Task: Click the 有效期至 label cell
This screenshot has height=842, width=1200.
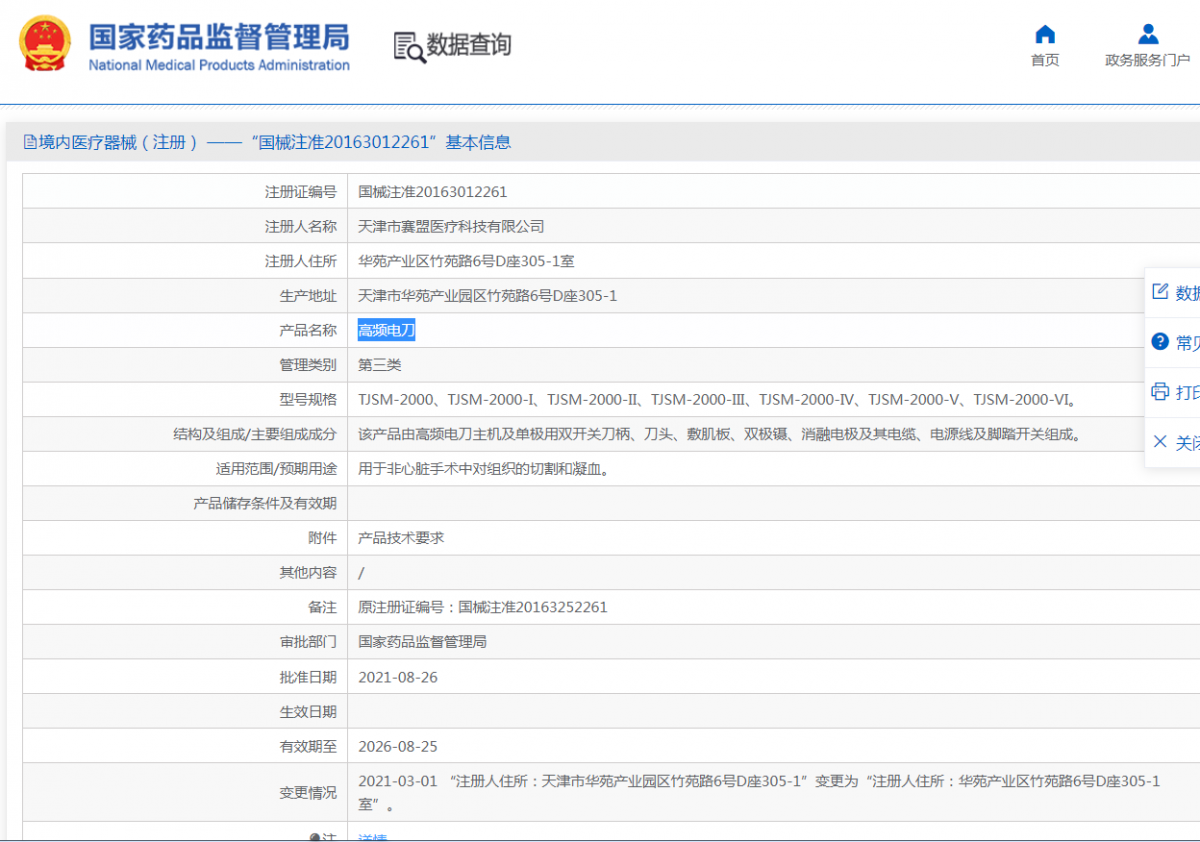Action: [185, 746]
